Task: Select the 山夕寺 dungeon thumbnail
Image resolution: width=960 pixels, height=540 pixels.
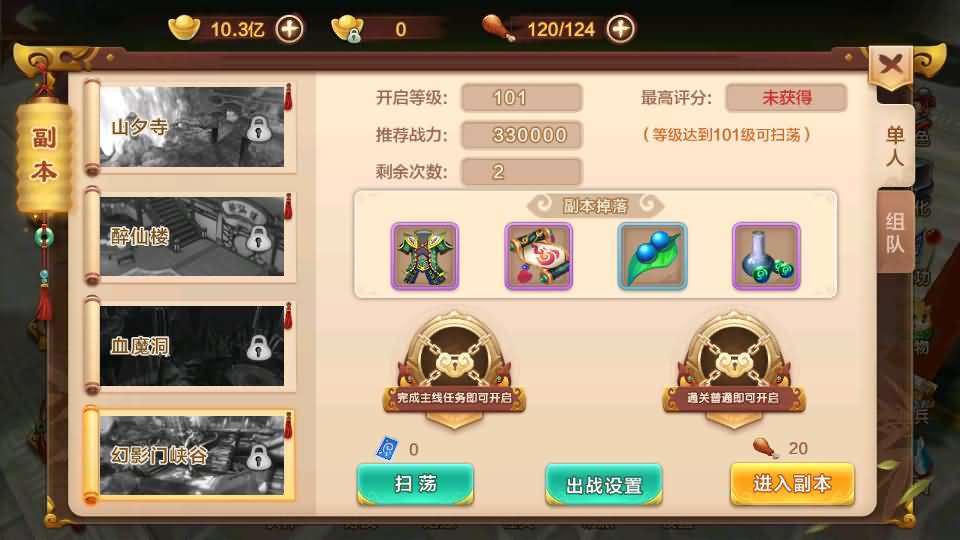Action: (x=192, y=127)
